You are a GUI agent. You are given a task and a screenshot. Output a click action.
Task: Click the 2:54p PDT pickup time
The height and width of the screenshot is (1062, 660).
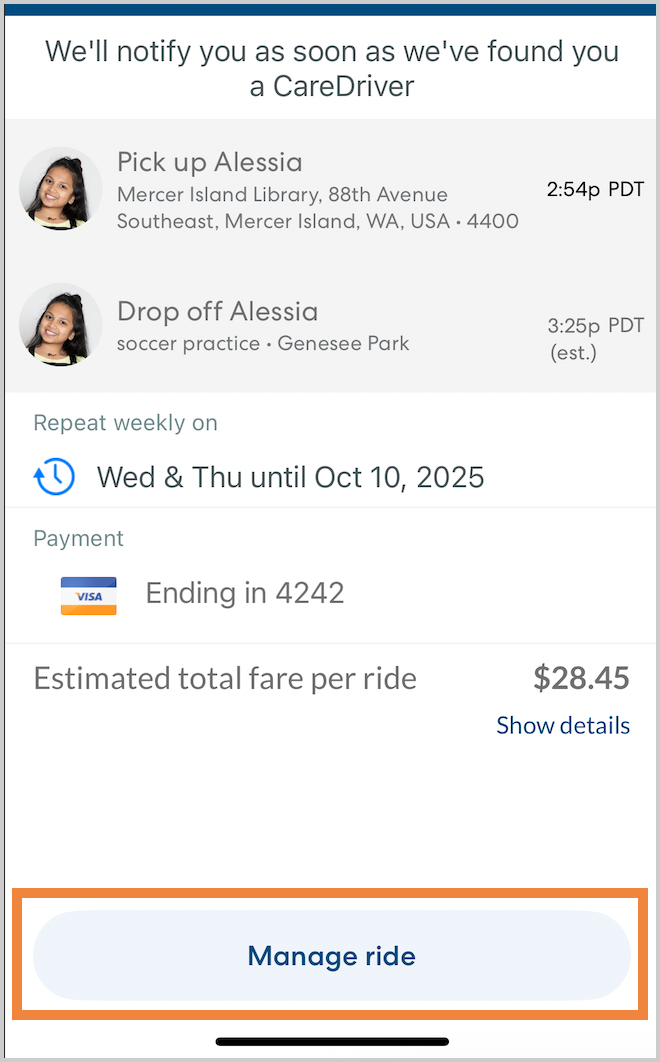point(595,189)
